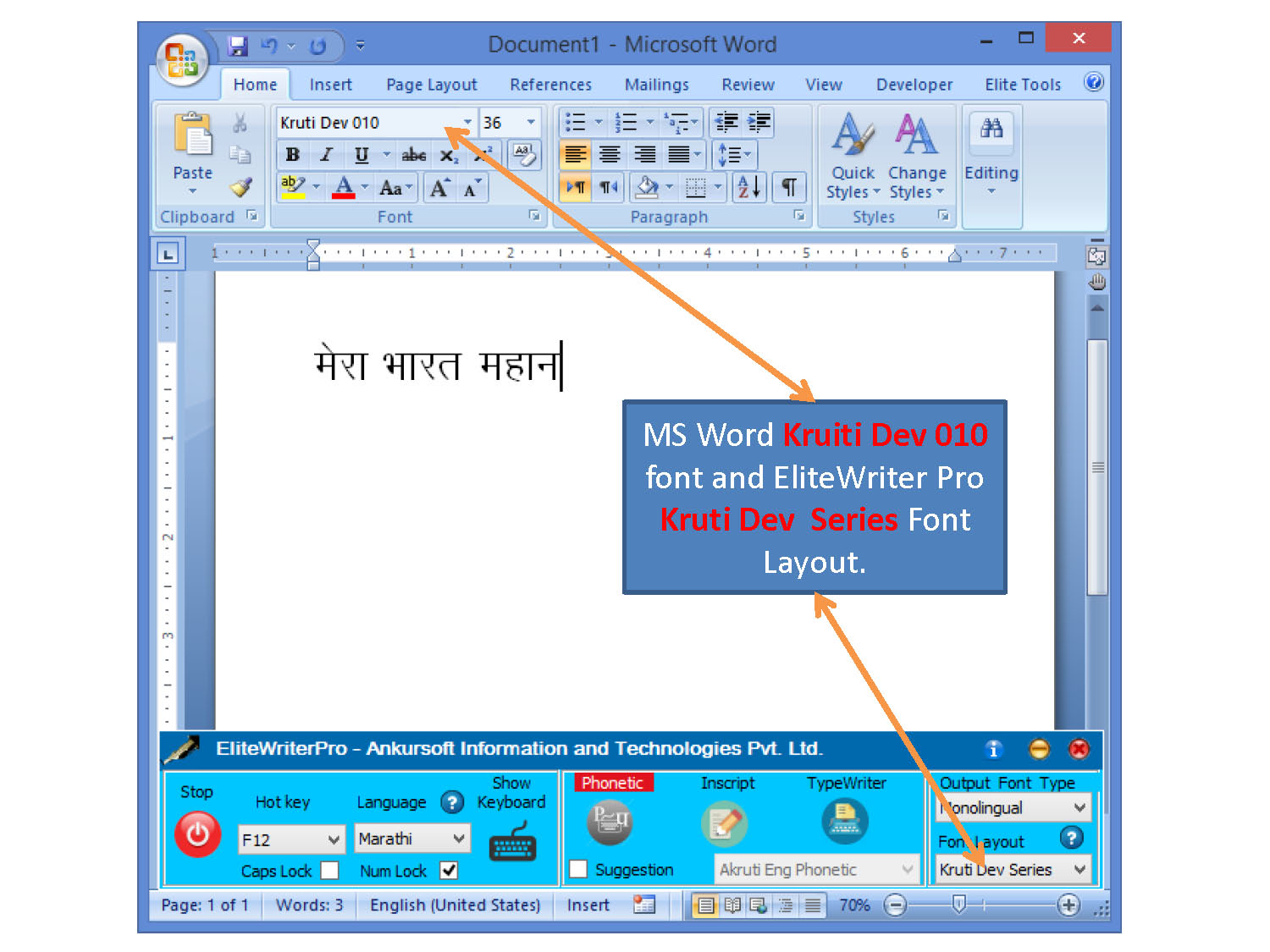Expand the Quick Styles gallery
The height and width of the screenshot is (952, 1270).
[853, 157]
